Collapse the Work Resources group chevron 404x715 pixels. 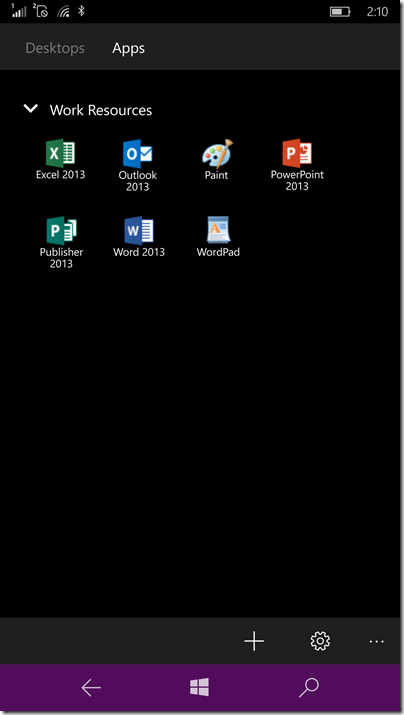(x=31, y=109)
